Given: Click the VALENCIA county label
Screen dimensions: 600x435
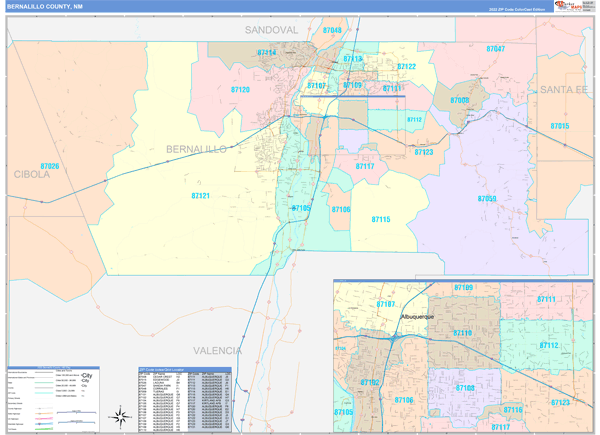Looking at the screenshot, I should [x=217, y=351].
